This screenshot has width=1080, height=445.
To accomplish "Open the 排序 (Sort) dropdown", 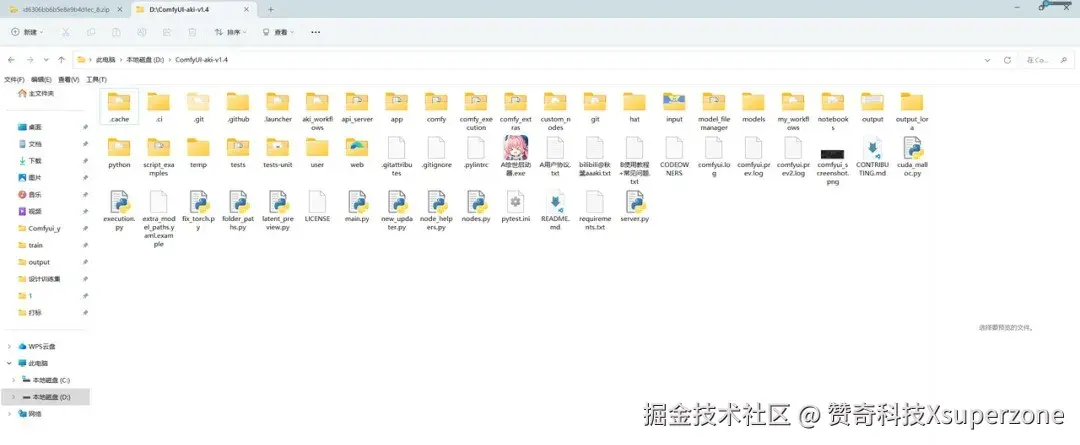I will tap(231, 32).
